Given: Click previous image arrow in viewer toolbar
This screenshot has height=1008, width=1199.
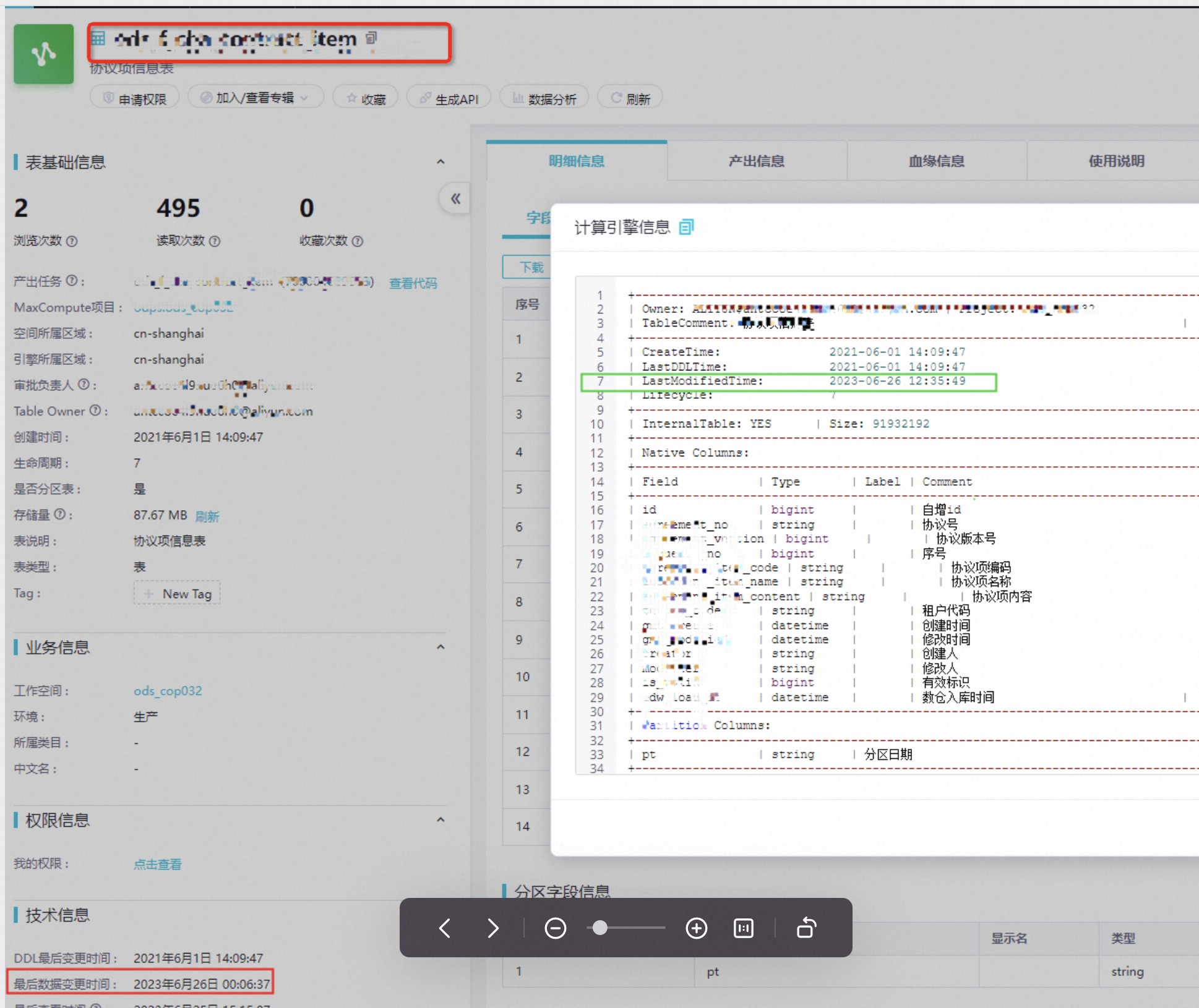Looking at the screenshot, I should pos(445,928).
